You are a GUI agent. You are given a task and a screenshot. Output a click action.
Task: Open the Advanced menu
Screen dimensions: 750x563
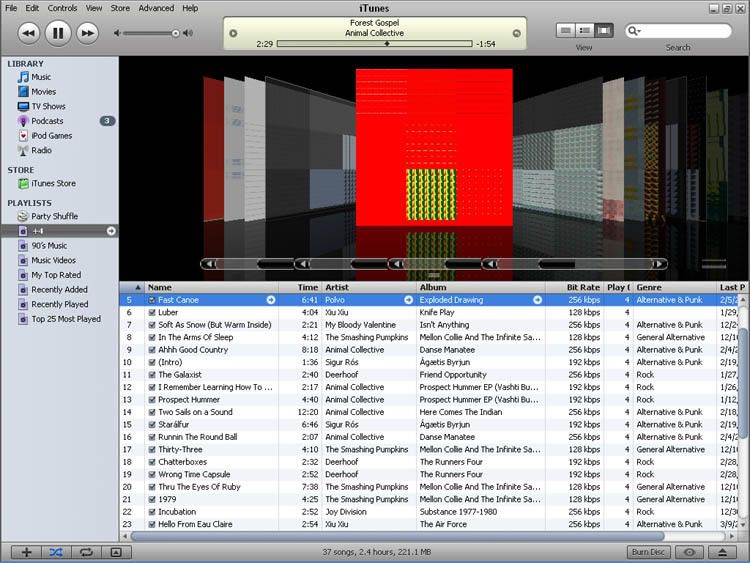156,8
